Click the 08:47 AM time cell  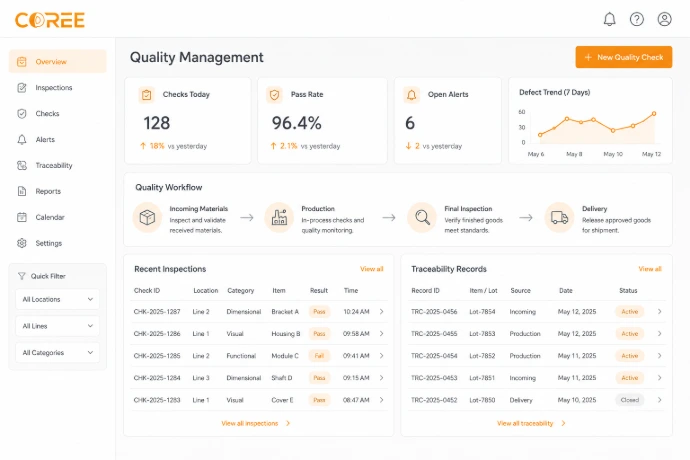pyautogui.click(x=356, y=400)
